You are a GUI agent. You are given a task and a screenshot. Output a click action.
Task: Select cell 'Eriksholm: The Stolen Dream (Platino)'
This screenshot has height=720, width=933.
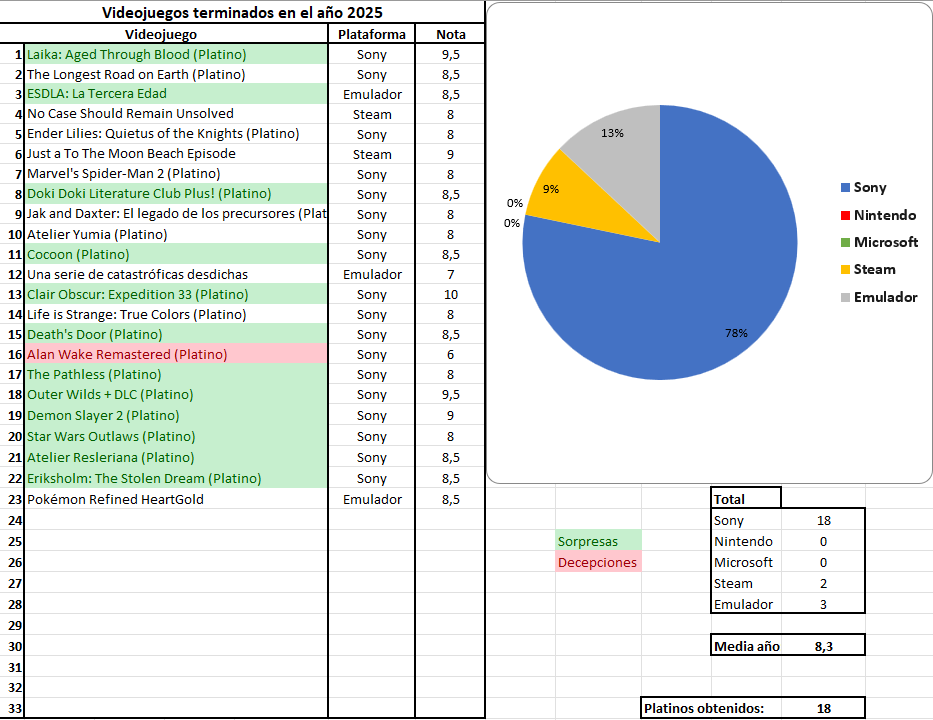click(x=176, y=478)
